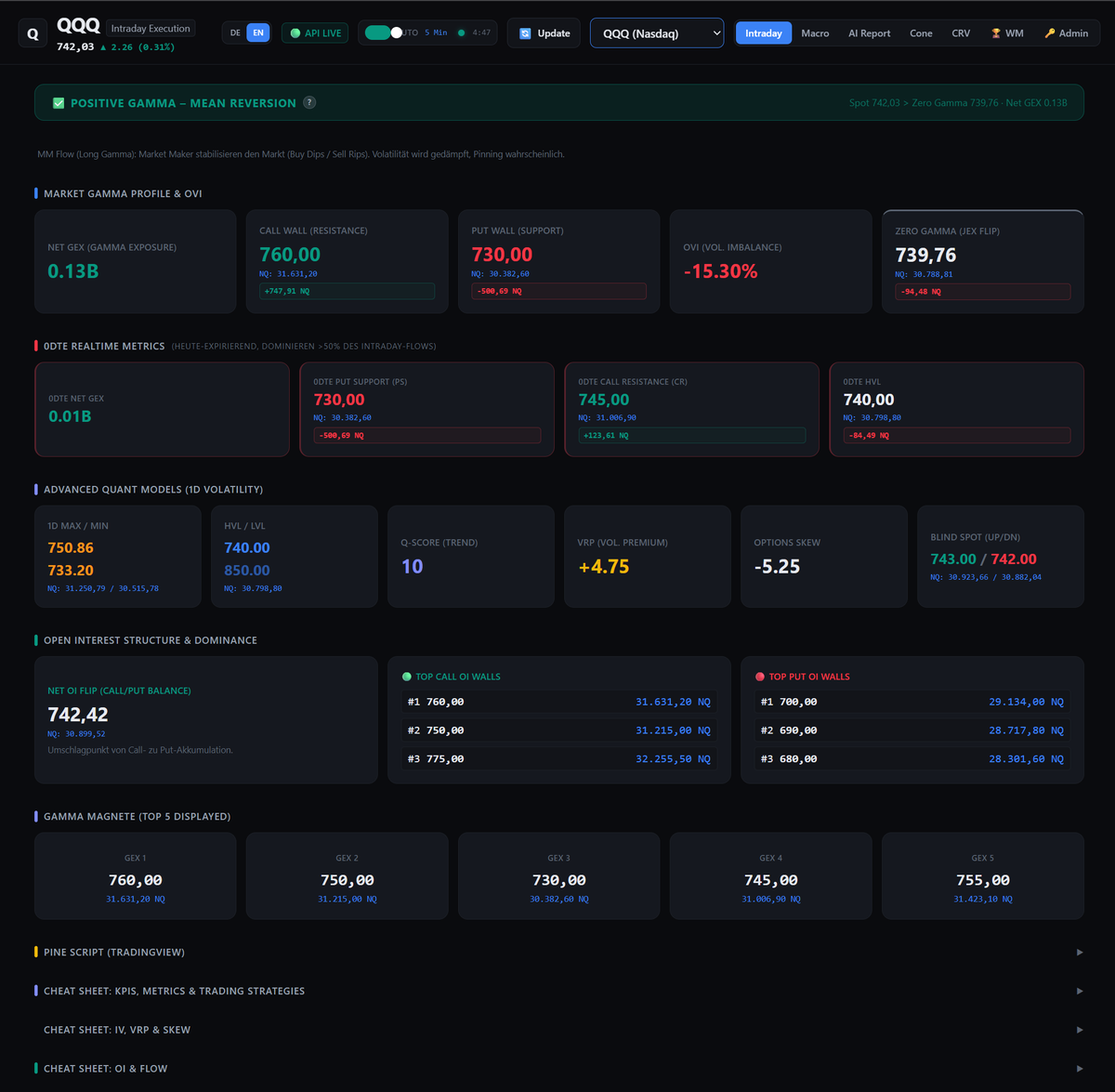Click the refresh icon in the Update button
The image size is (1115, 1092).
[x=525, y=33]
